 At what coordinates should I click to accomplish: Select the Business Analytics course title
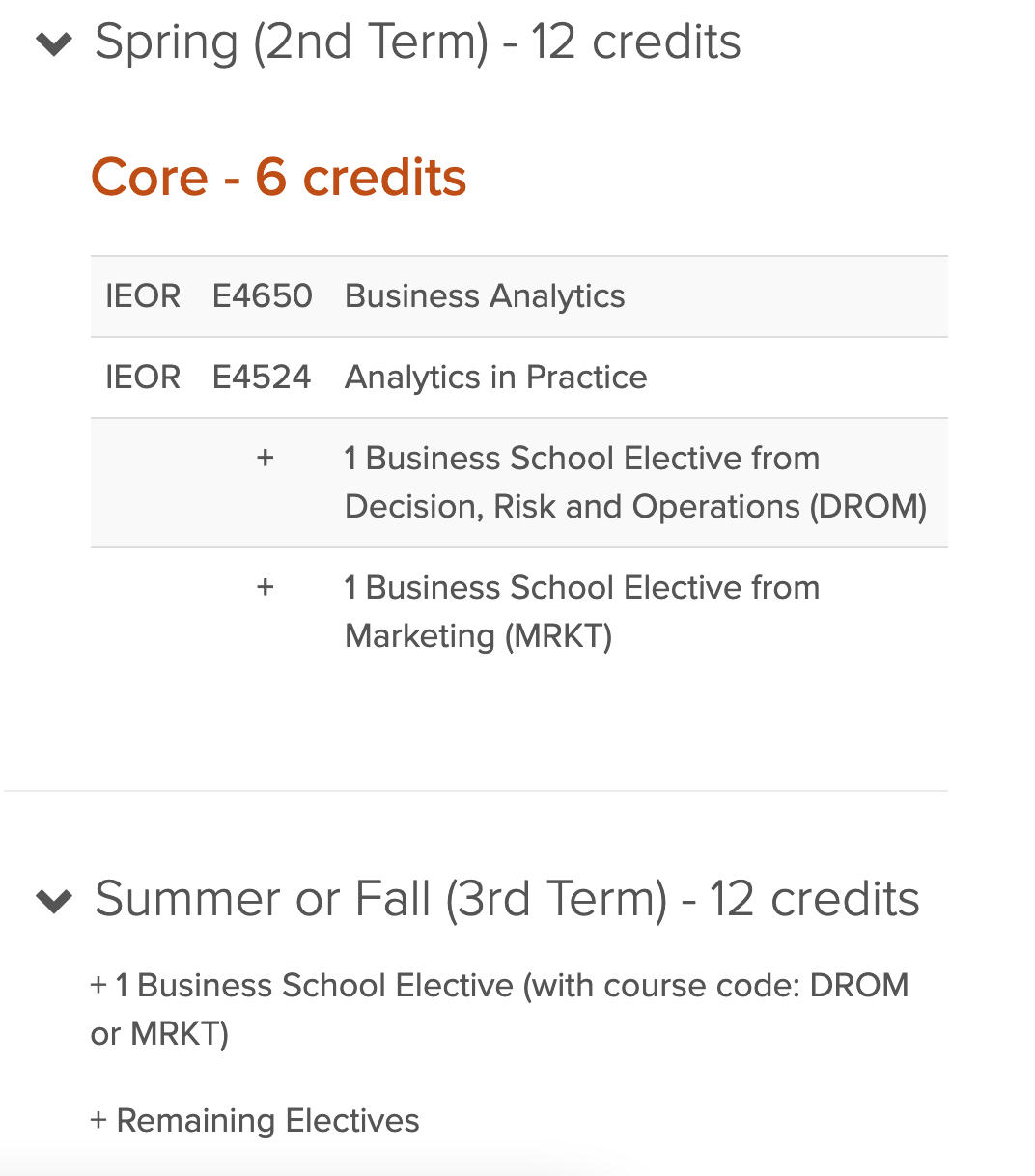coord(485,296)
